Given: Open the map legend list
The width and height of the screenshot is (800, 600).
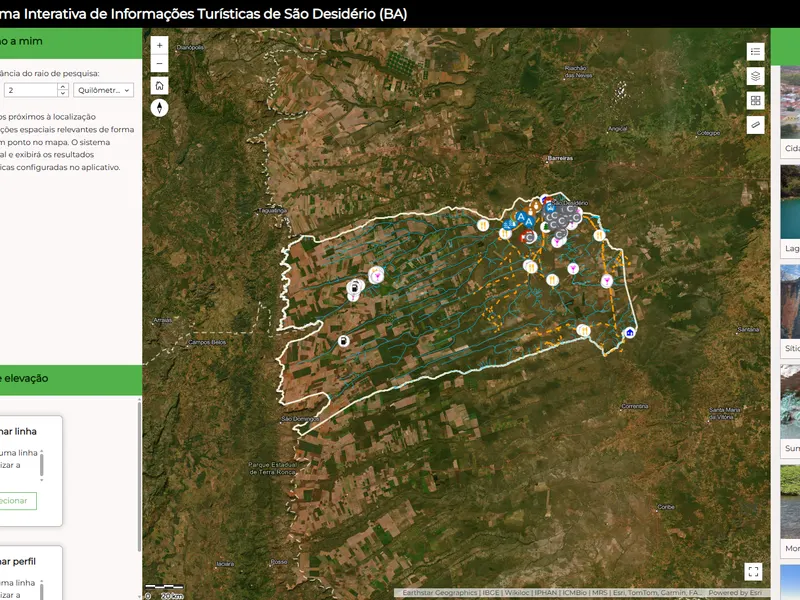Looking at the screenshot, I should [x=755, y=52].
